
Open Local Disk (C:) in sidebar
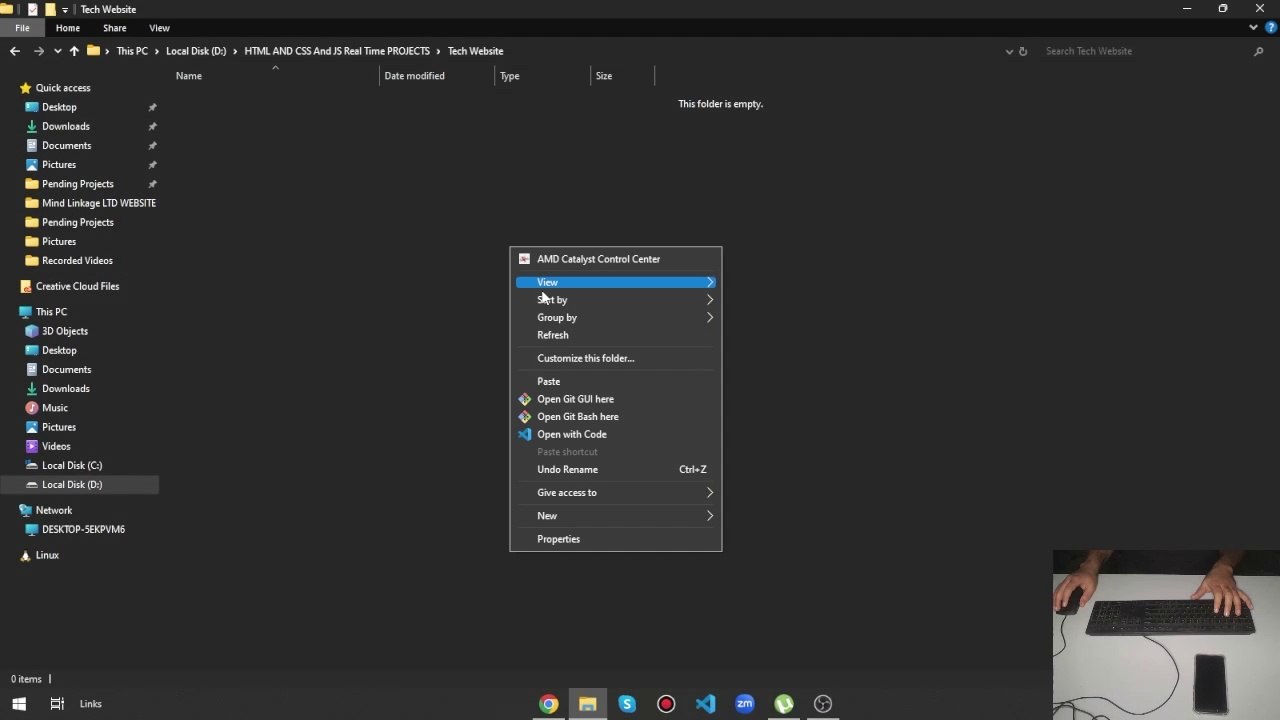click(x=72, y=466)
